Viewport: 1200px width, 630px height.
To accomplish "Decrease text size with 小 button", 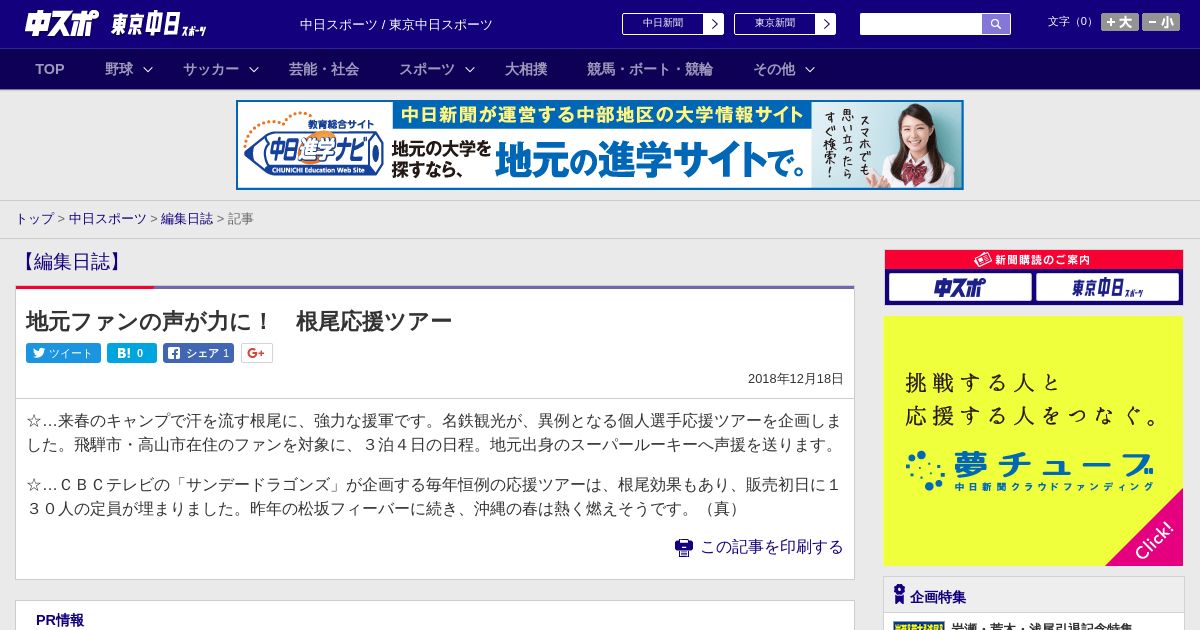I will click(1161, 22).
